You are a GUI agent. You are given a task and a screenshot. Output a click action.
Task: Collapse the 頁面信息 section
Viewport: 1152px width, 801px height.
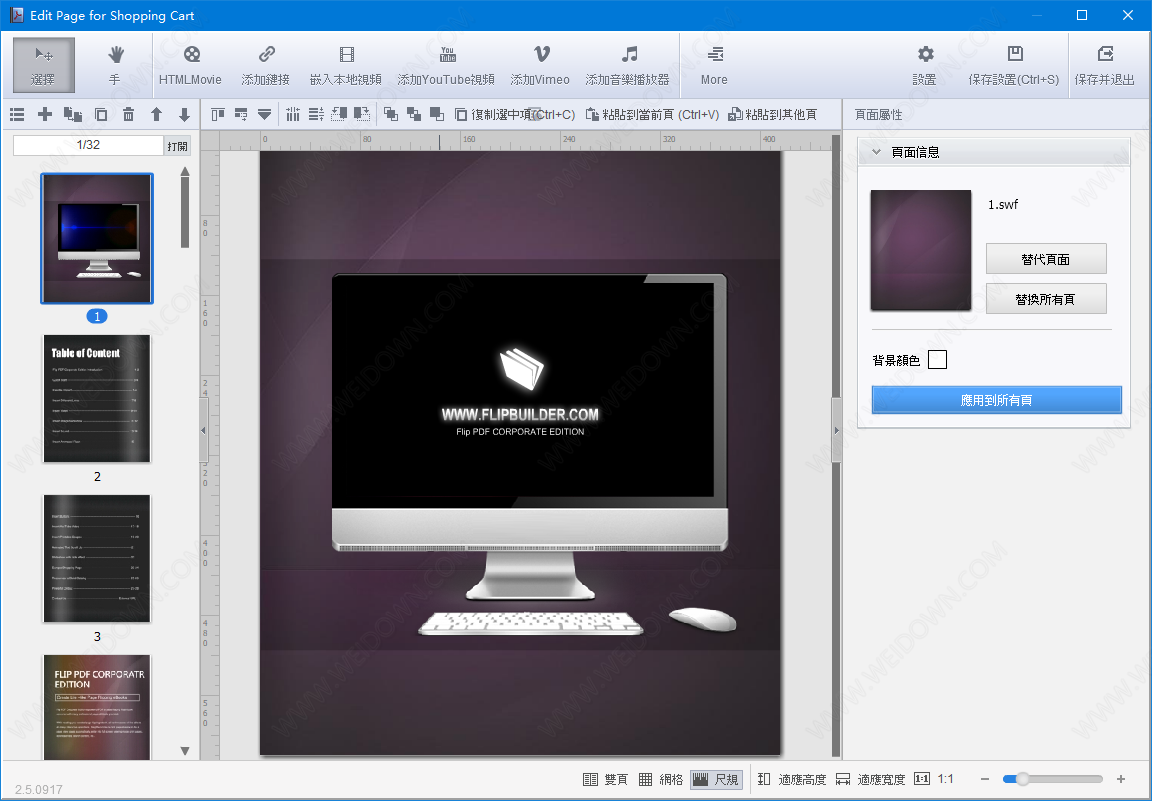[x=876, y=152]
